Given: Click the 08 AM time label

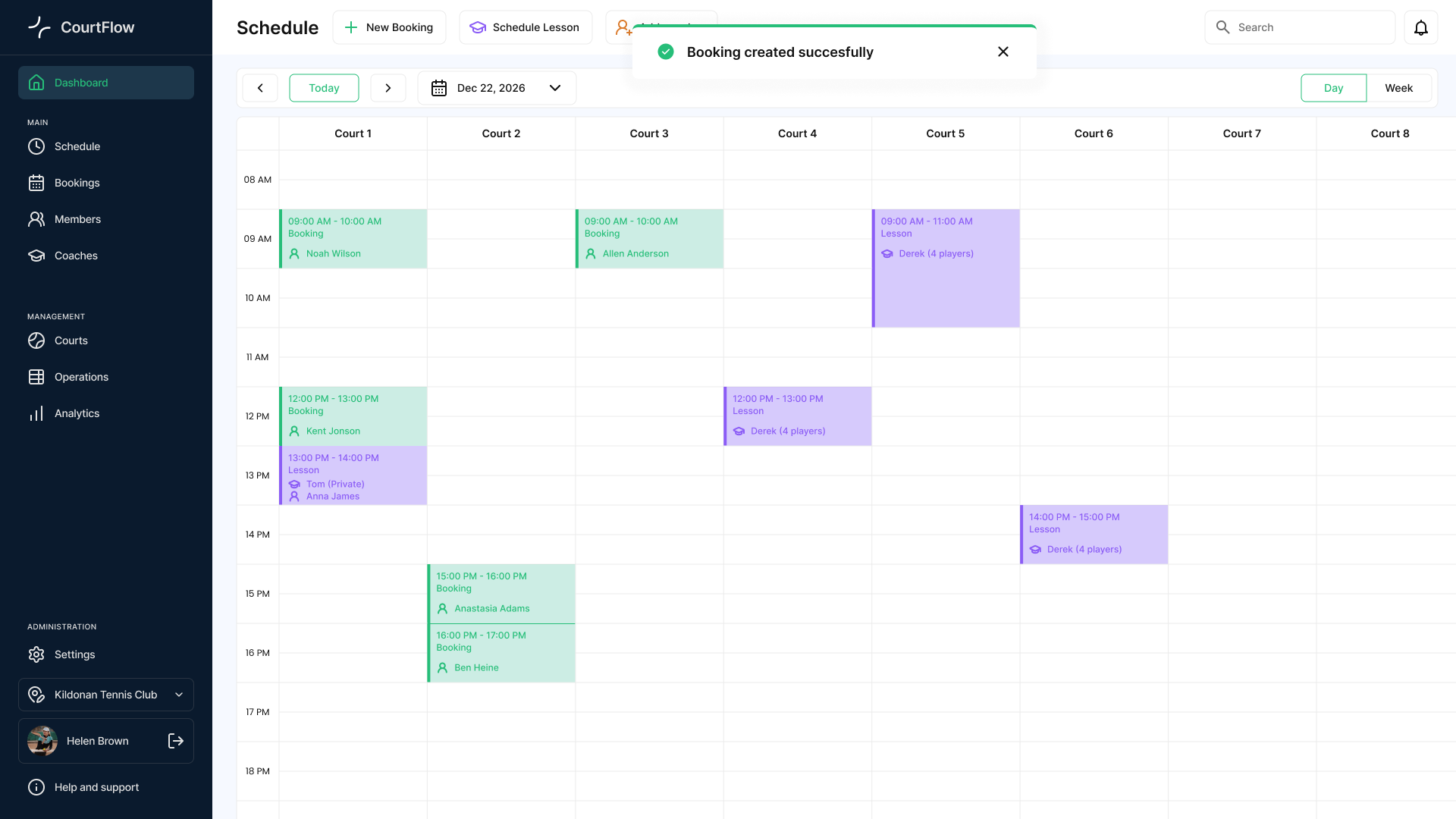Looking at the screenshot, I should coord(258,180).
